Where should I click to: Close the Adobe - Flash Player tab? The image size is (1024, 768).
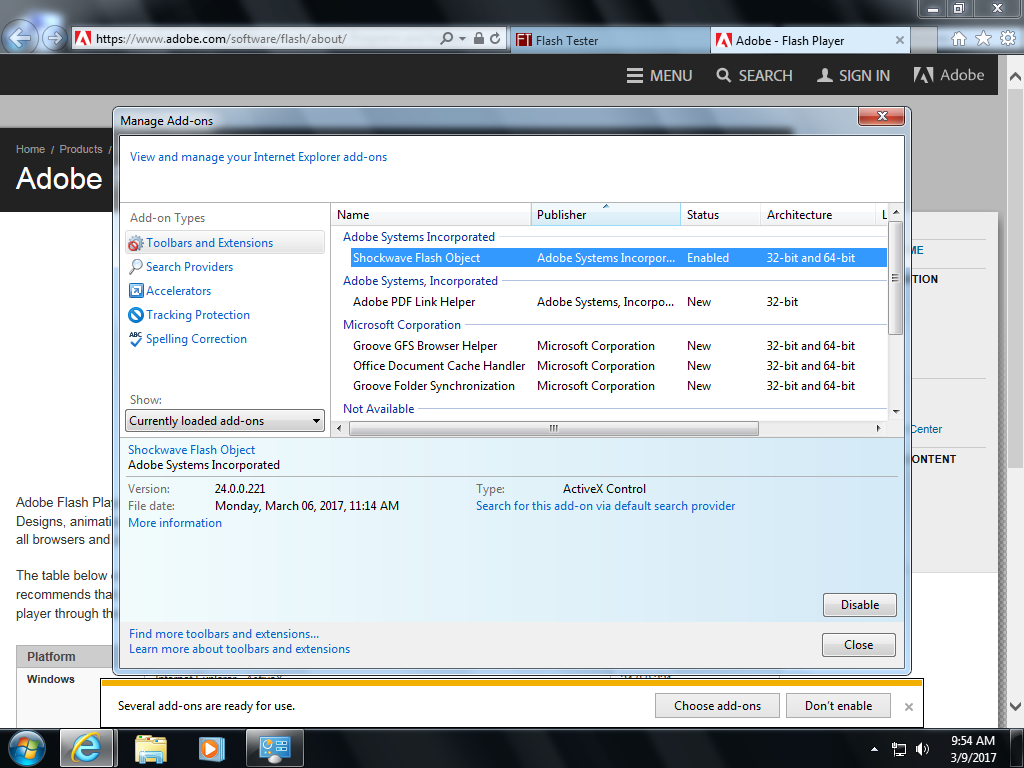tap(900, 40)
